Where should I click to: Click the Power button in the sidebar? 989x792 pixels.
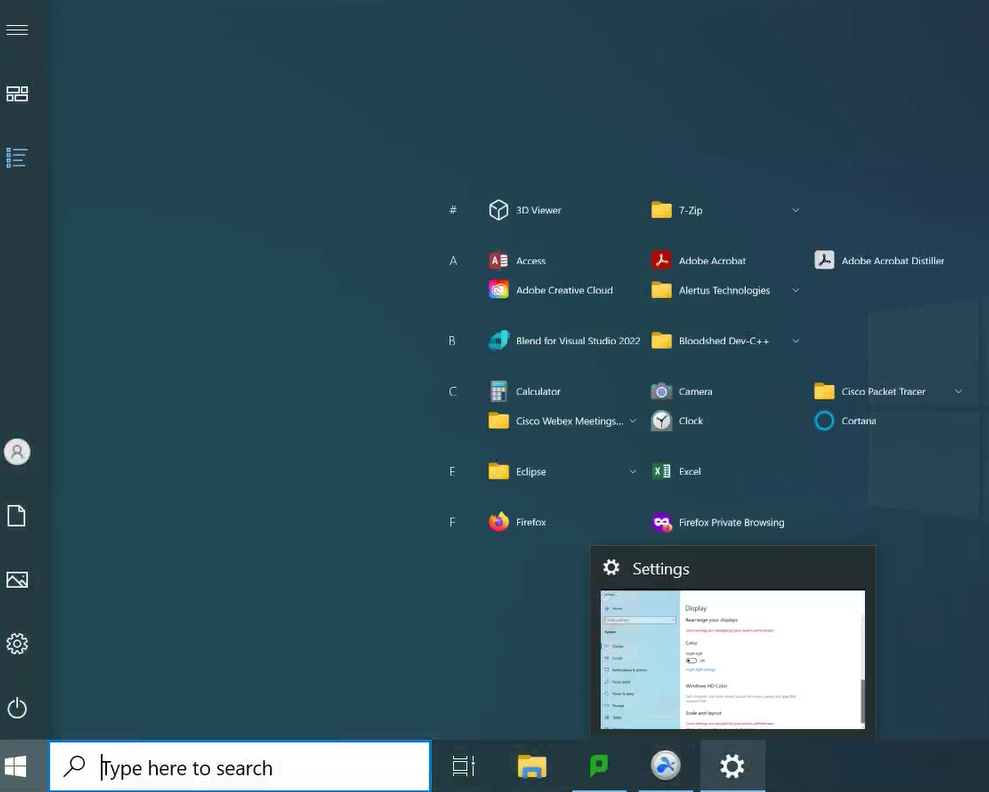(x=17, y=707)
